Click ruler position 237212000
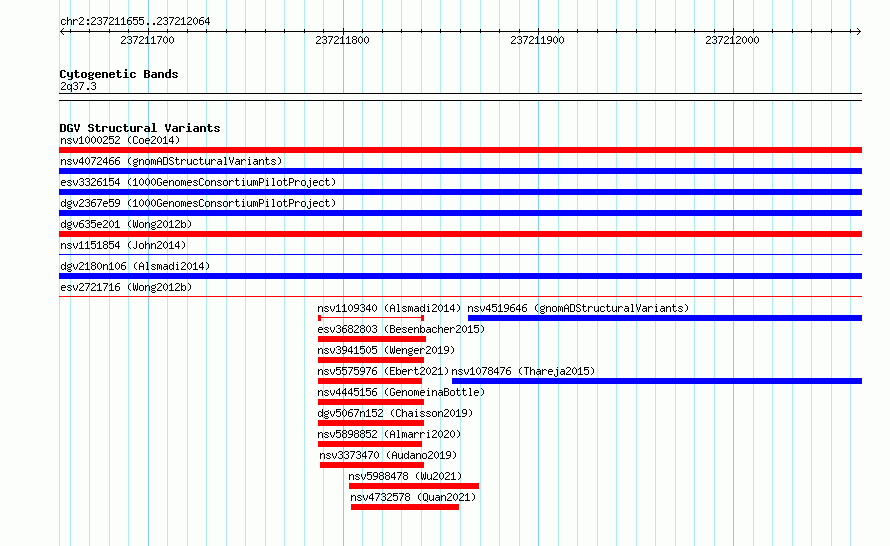Screen dimensions: 890x546 coord(732,40)
